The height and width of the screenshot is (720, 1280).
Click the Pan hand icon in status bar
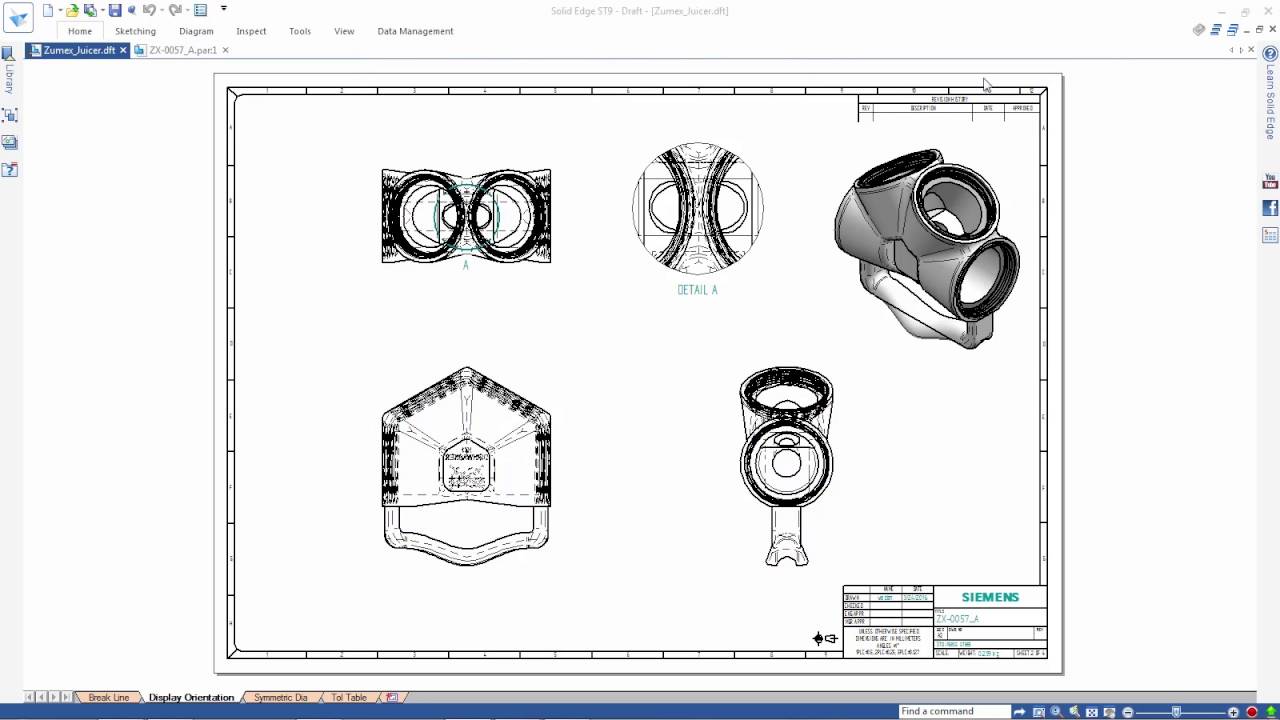[x=1109, y=712]
